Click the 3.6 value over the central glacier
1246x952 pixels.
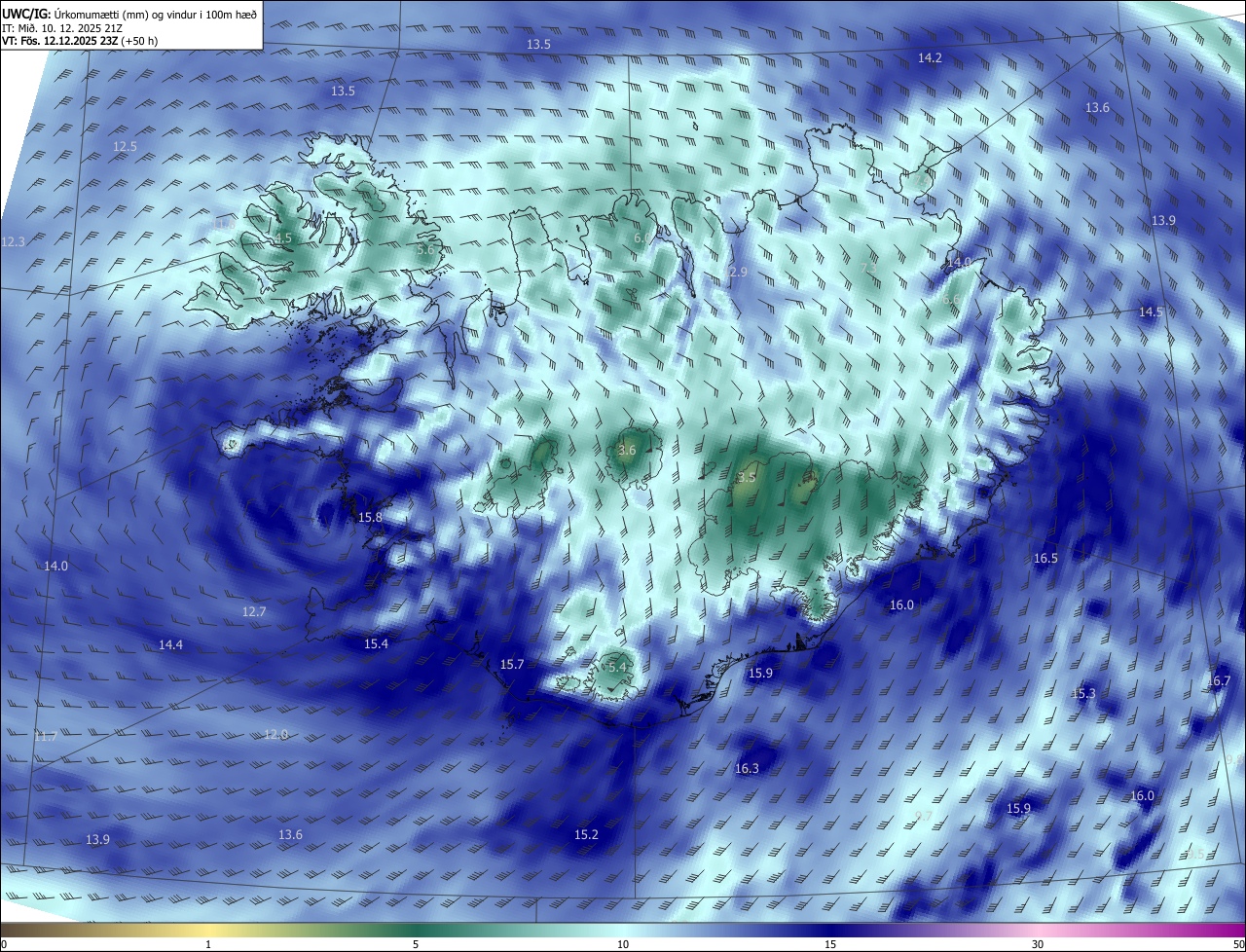[x=627, y=450]
